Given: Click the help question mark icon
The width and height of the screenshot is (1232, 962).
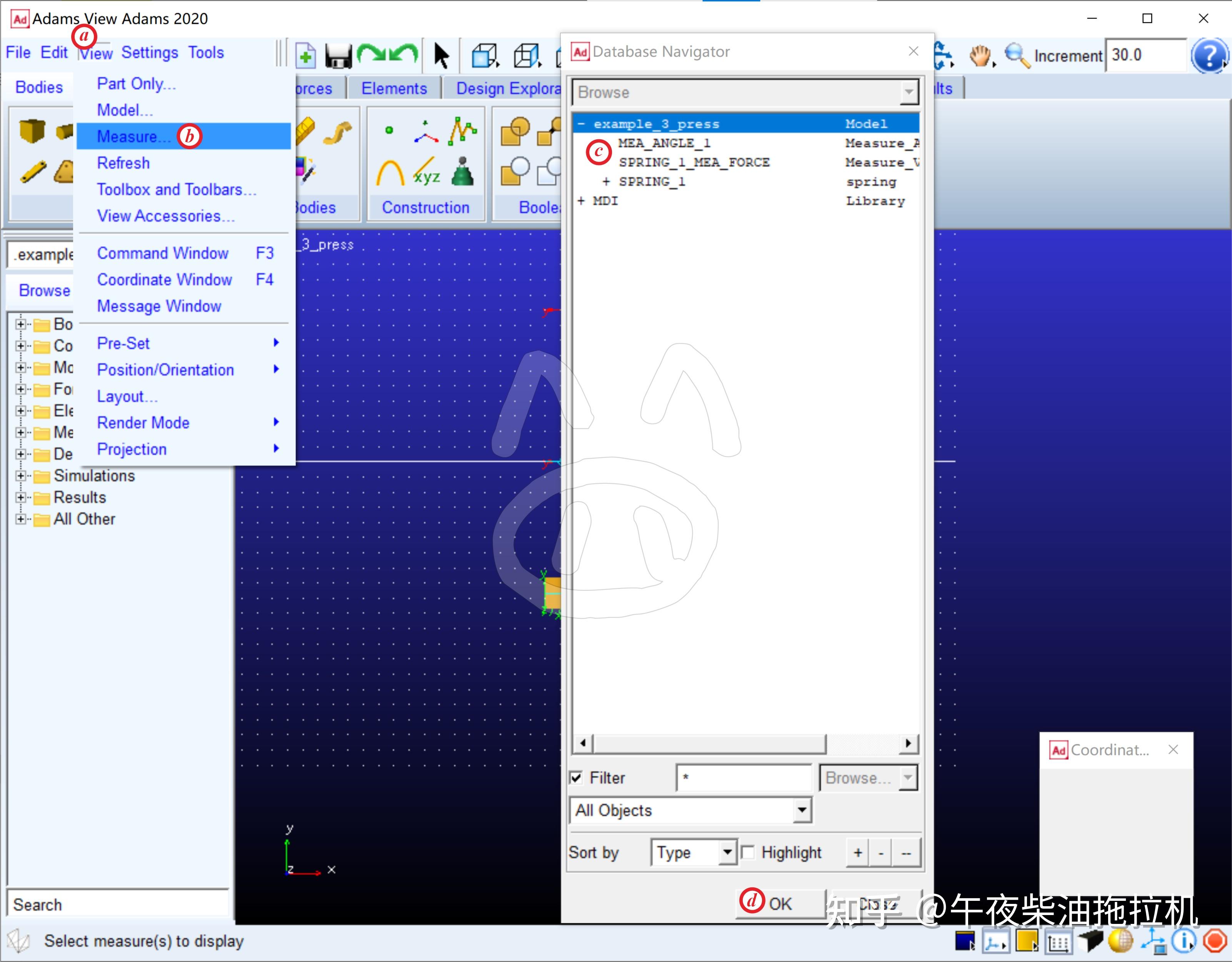Looking at the screenshot, I should 1208,55.
